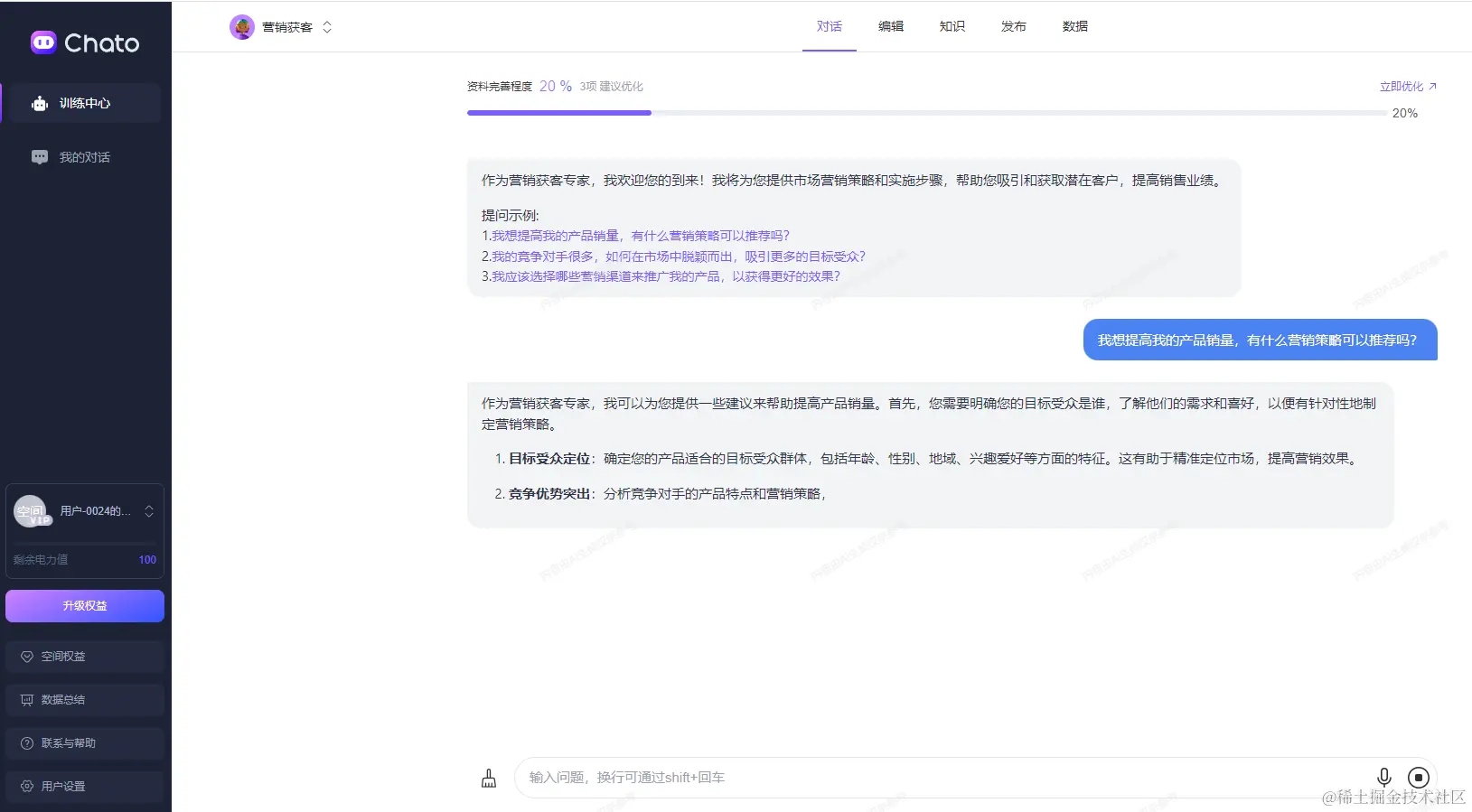Click the 剩余电力值 100 value
This screenshot has width=1472, height=812.
147,560
